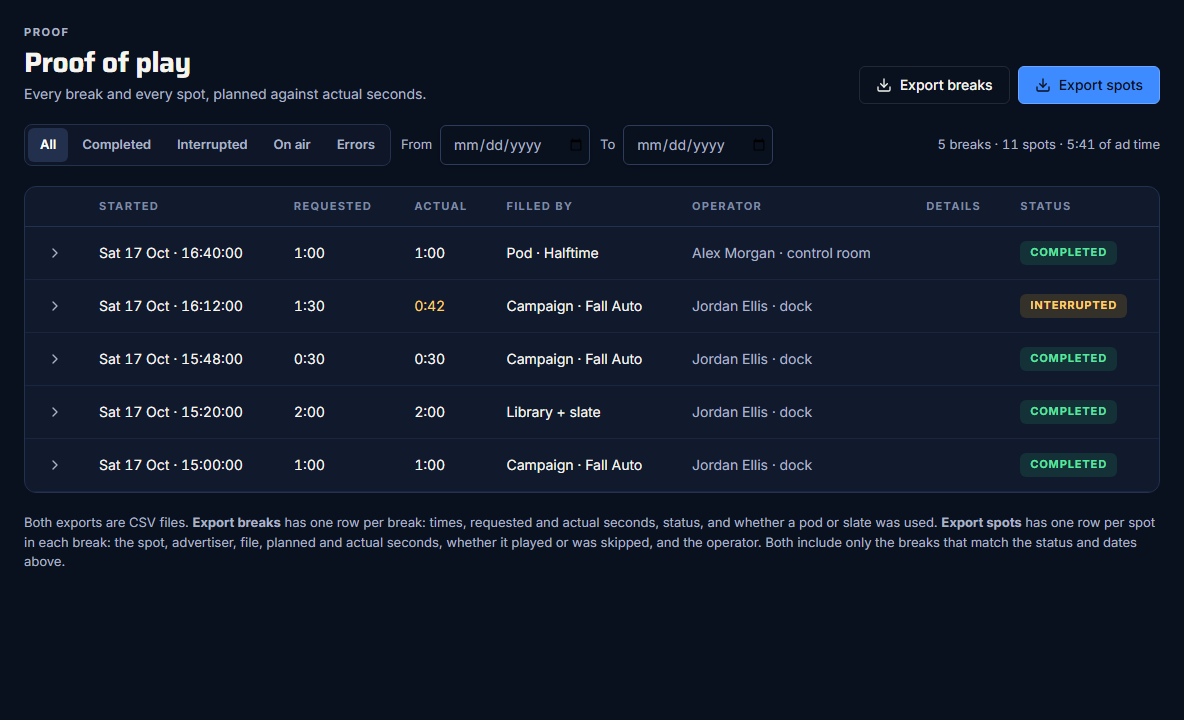Click the Requested column header
This screenshot has height=720, width=1184.
pos(332,206)
